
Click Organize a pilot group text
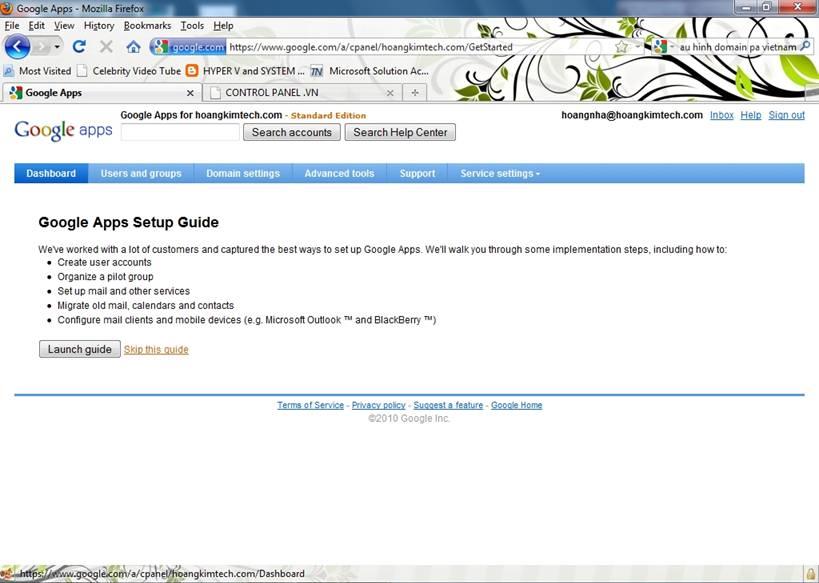[x=106, y=276]
